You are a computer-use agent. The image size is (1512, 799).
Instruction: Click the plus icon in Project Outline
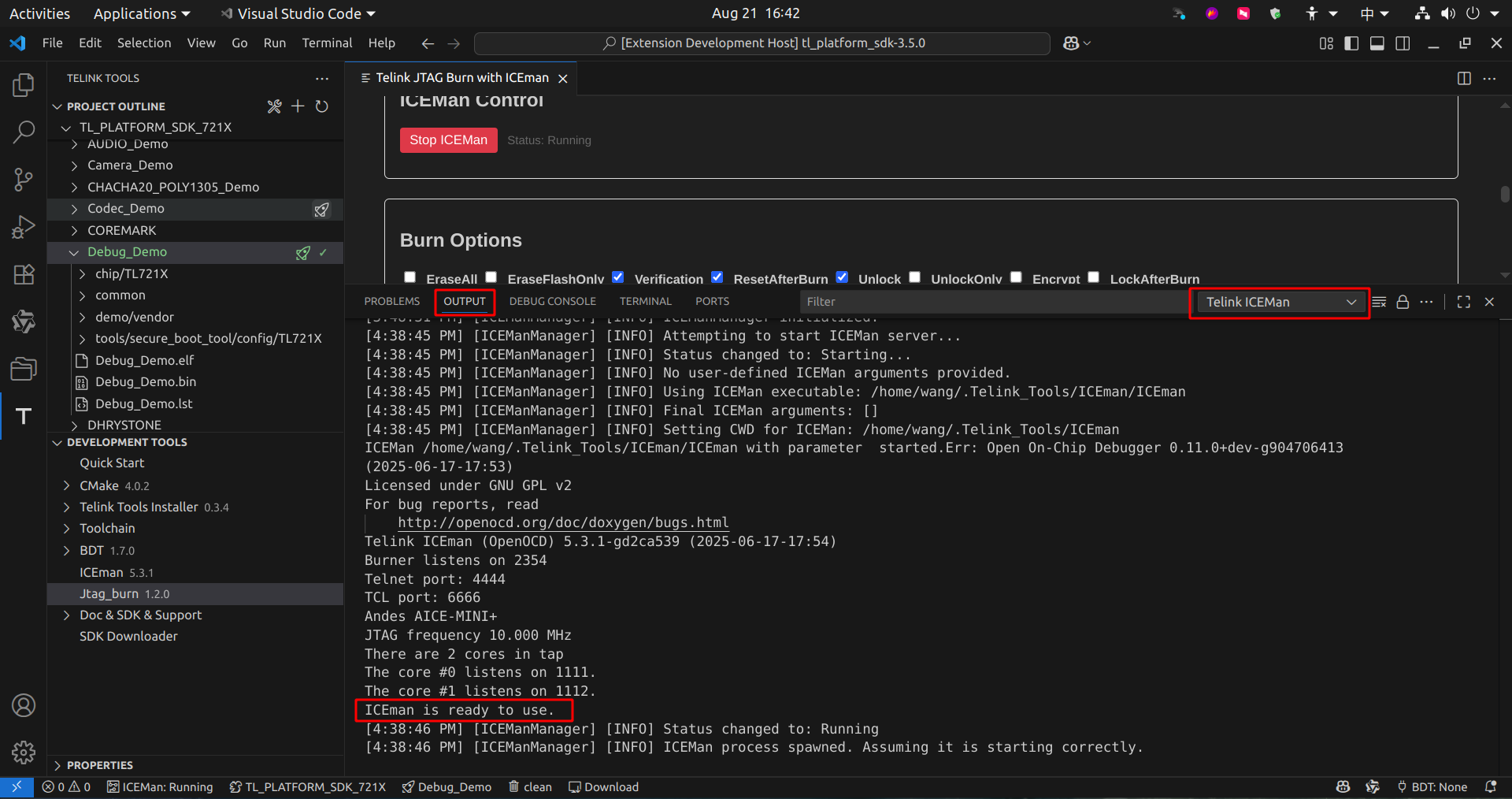pos(298,106)
